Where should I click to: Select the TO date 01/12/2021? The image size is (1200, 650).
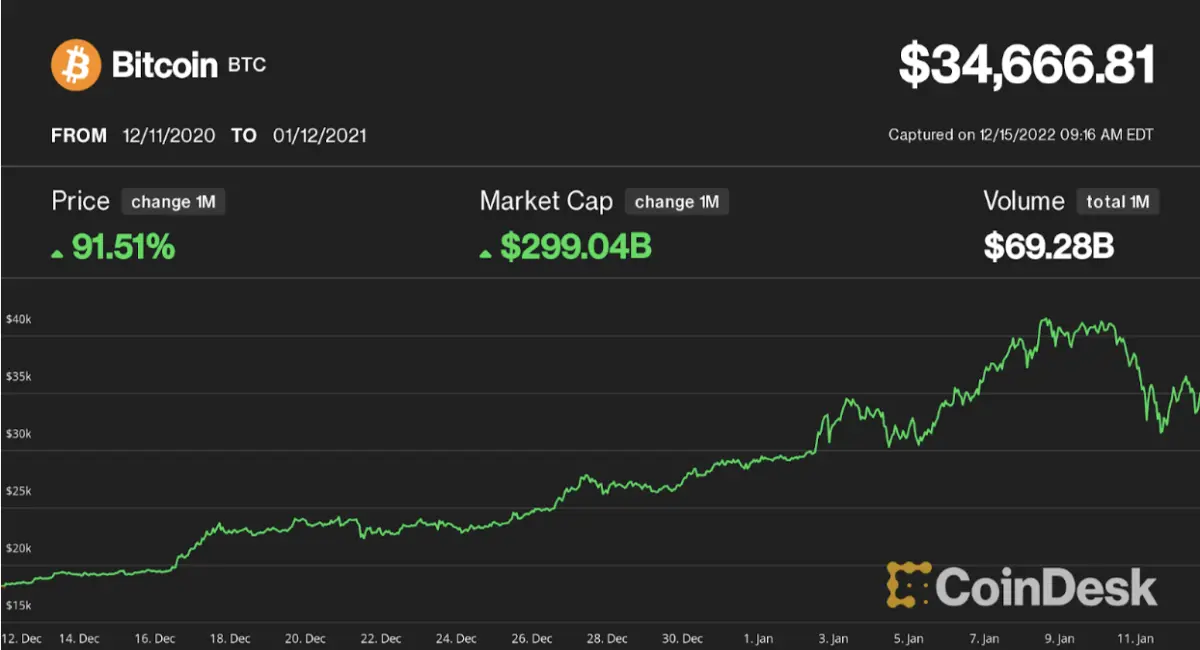(319, 135)
